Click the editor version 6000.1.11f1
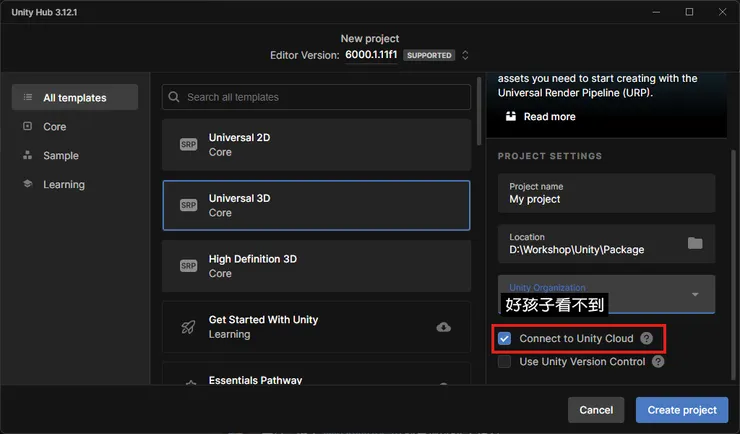This screenshot has height=434, width=740. (x=371, y=55)
